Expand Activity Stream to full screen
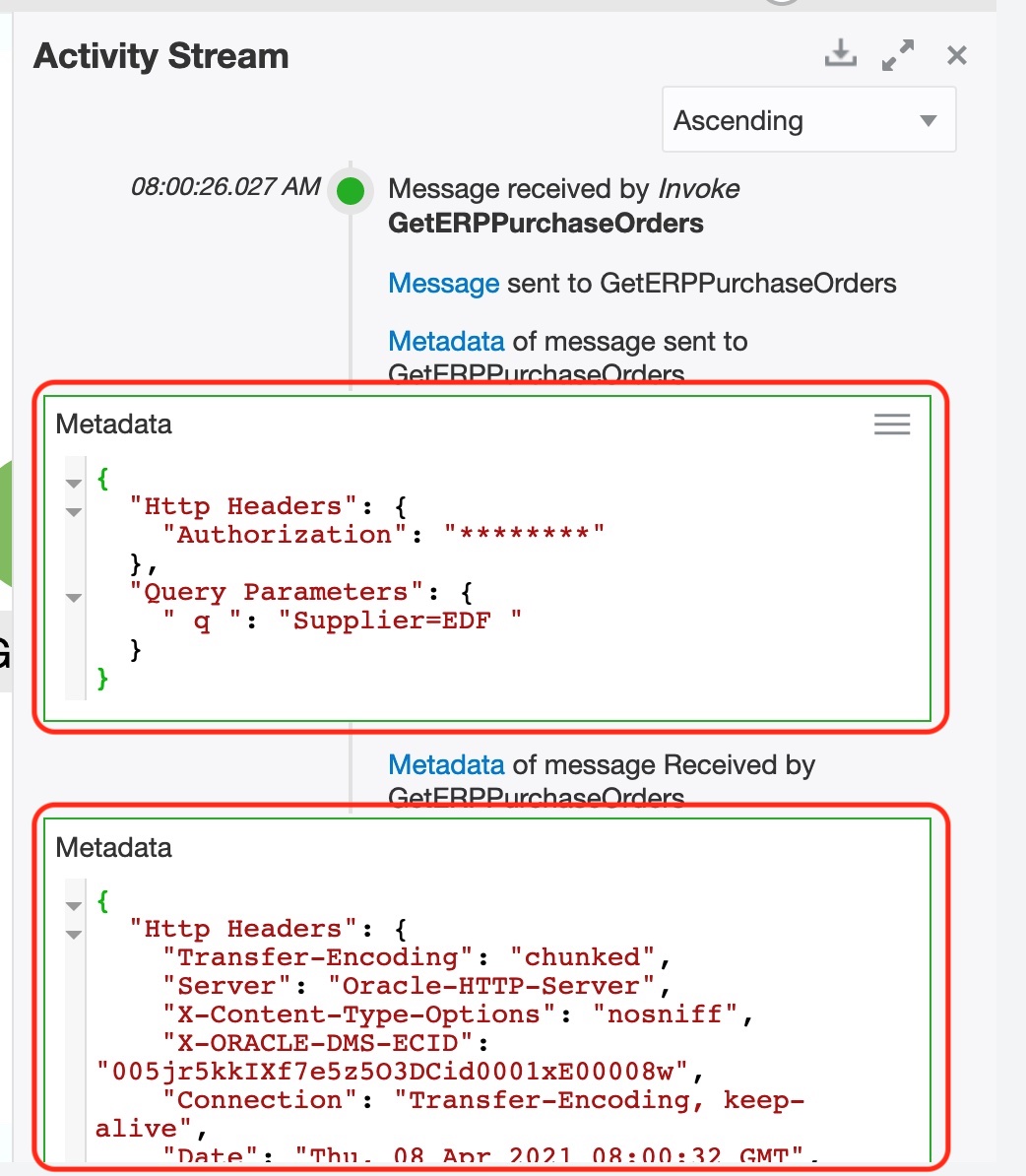Screen dimensions: 1026x1176 tap(898, 55)
